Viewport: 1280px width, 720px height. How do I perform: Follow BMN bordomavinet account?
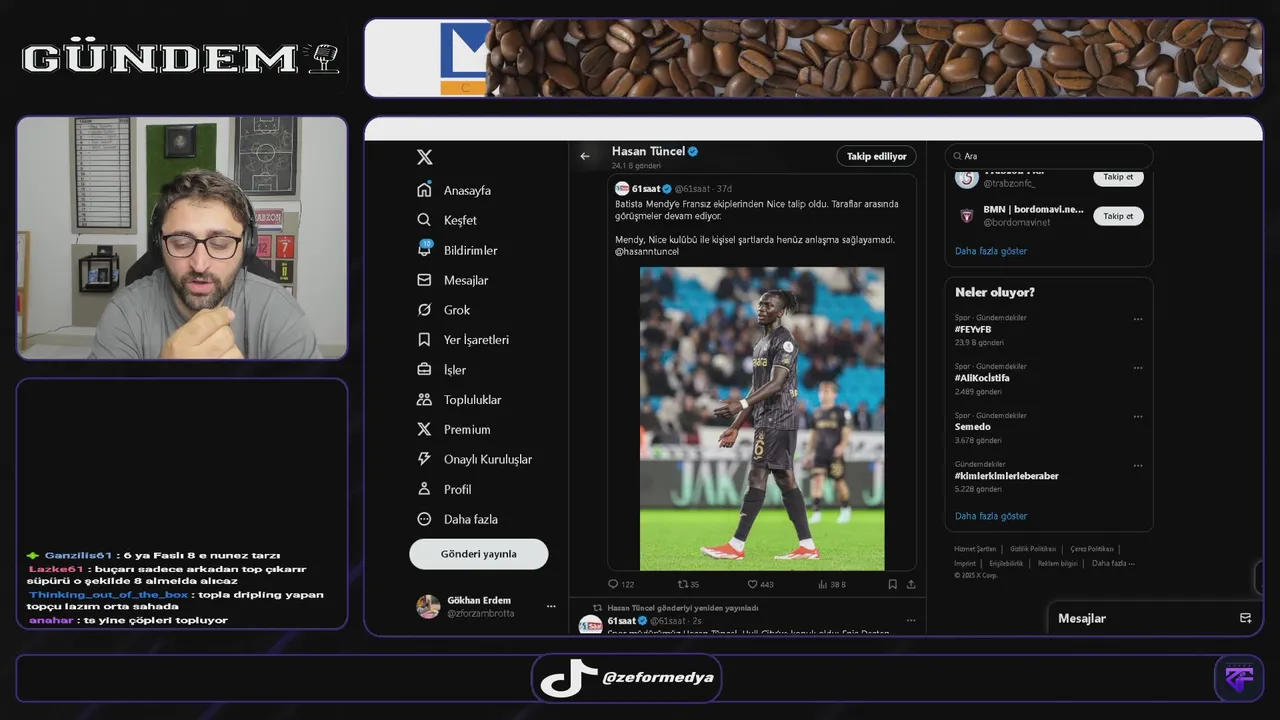coord(1118,216)
